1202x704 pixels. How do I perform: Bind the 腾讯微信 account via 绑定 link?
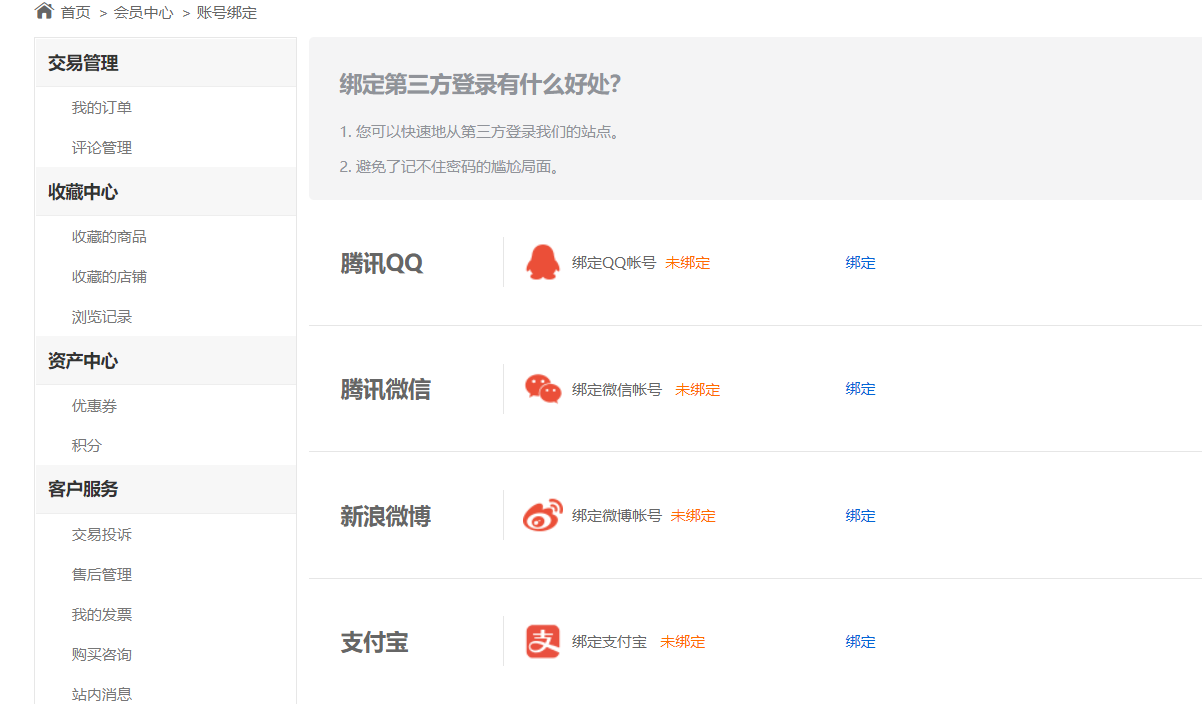click(860, 389)
